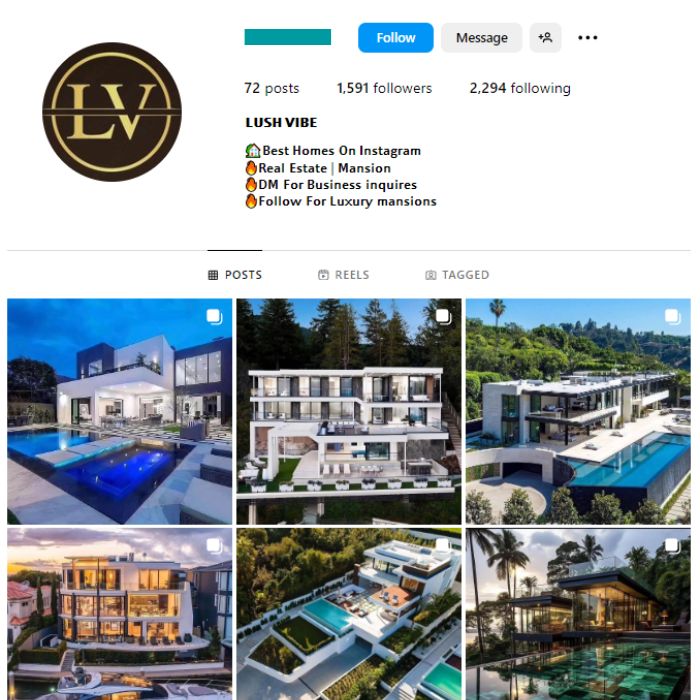Image resolution: width=700 pixels, height=700 pixels.
Task: Click the Message button
Action: 481,38
